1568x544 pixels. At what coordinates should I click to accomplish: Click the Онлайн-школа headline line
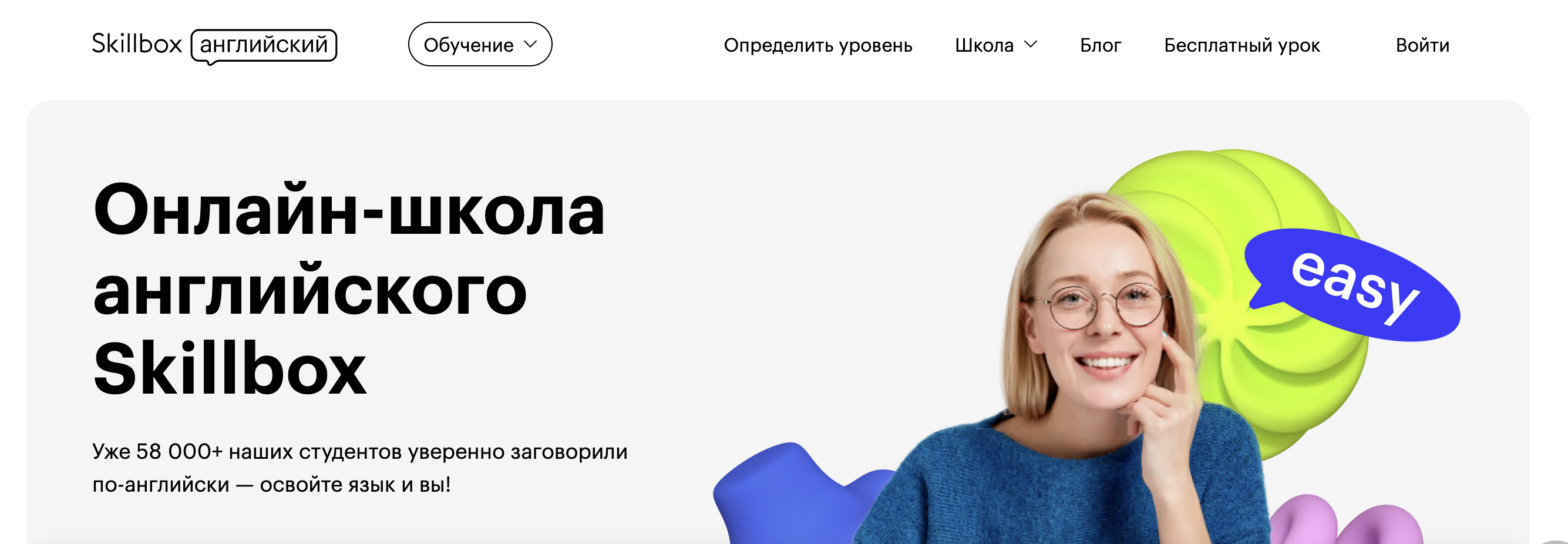(349, 210)
